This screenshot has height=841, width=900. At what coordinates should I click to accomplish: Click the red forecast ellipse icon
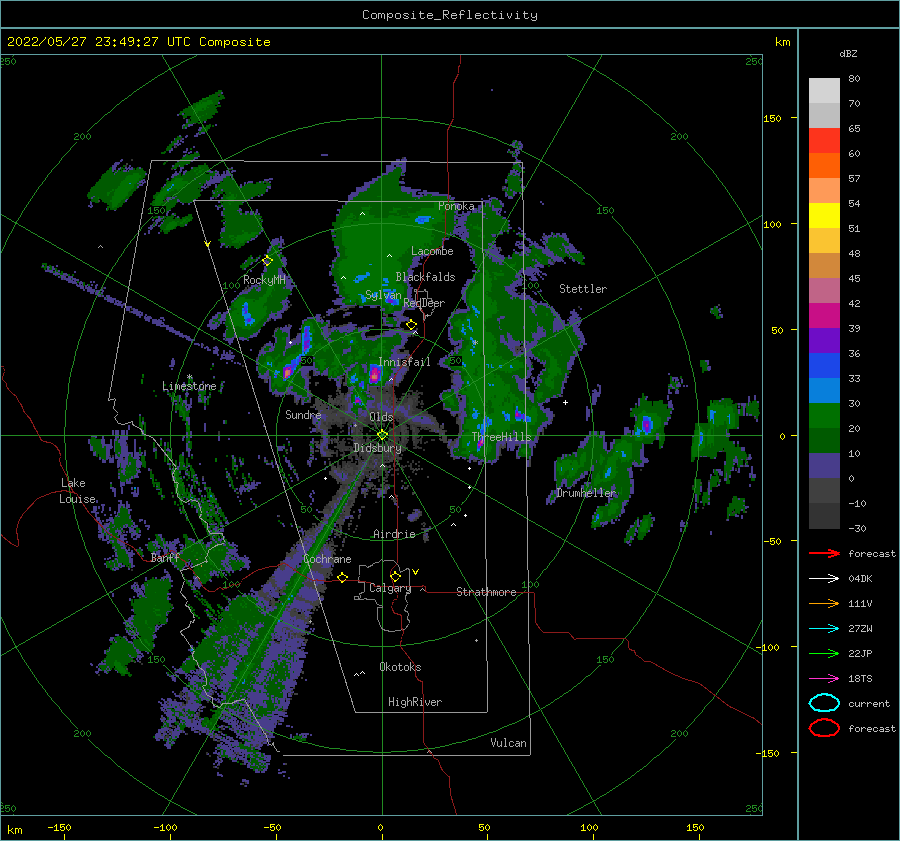[x=824, y=728]
